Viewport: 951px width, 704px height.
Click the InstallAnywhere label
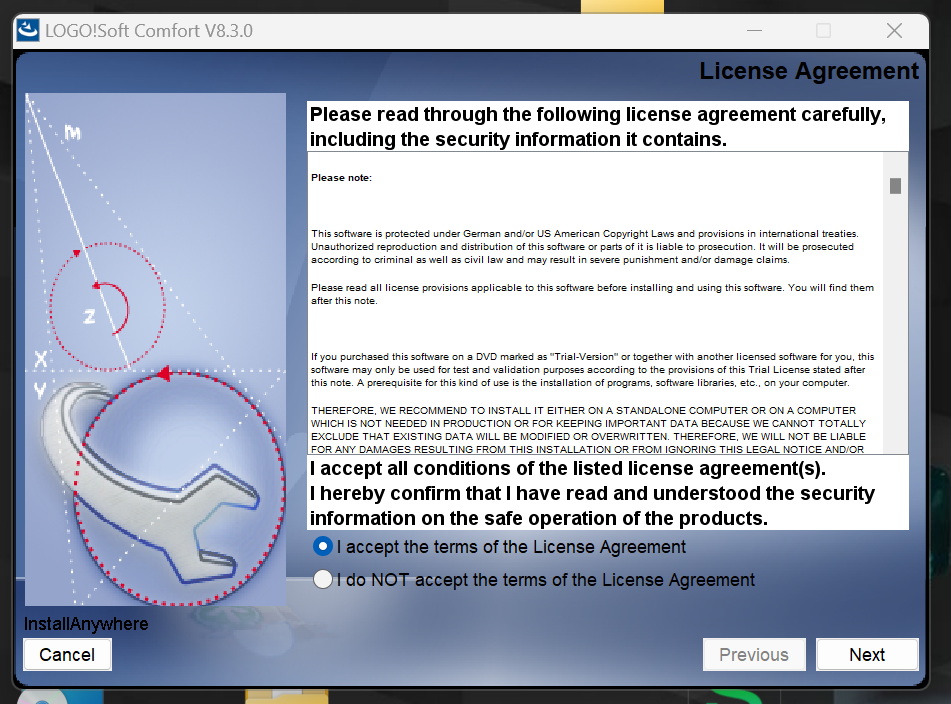click(86, 624)
